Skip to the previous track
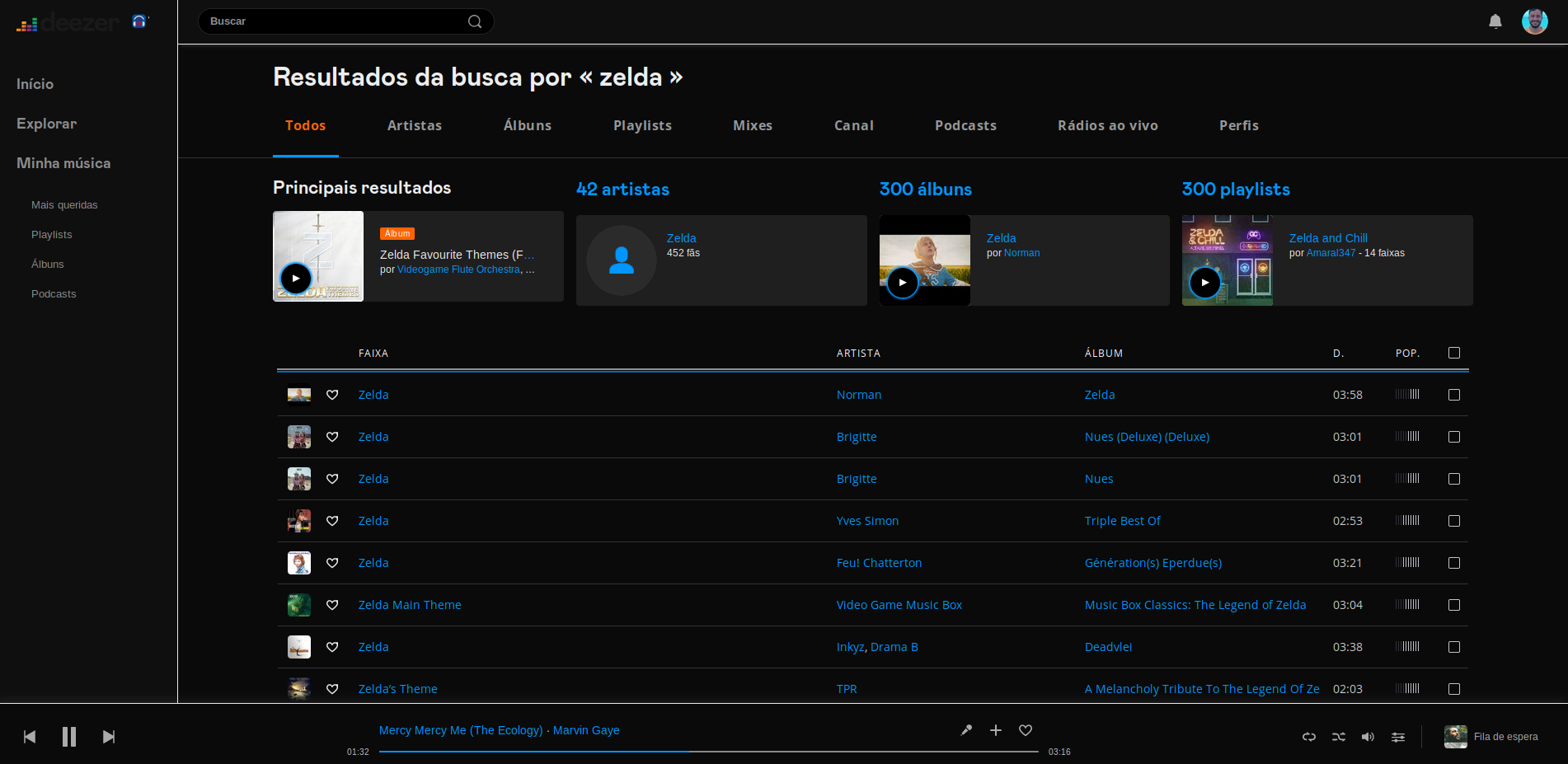Screen dimensions: 1568x764 [30, 737]
